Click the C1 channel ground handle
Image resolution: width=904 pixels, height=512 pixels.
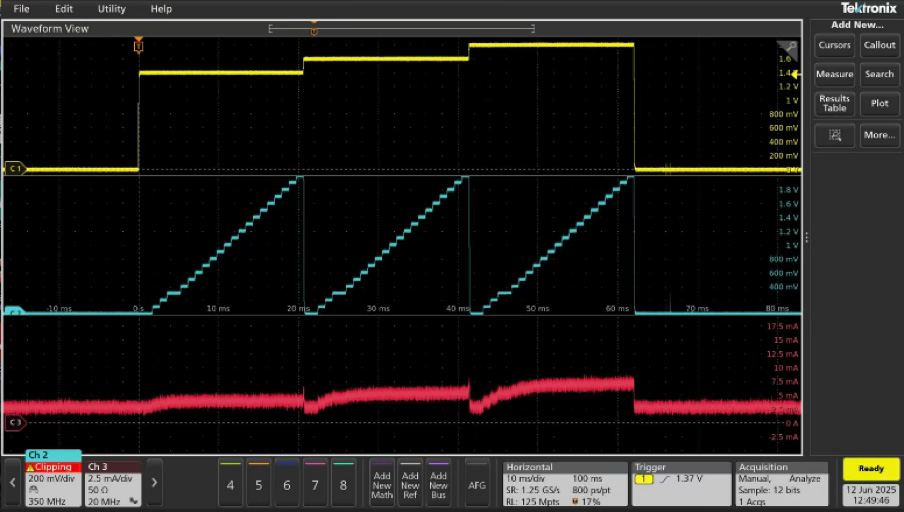[14, 169]
